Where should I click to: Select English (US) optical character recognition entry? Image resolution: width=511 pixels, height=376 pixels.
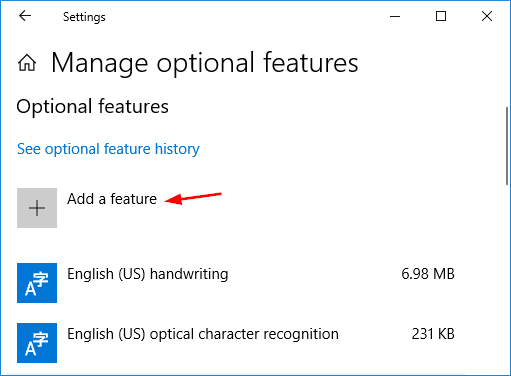tap(236, 343)
